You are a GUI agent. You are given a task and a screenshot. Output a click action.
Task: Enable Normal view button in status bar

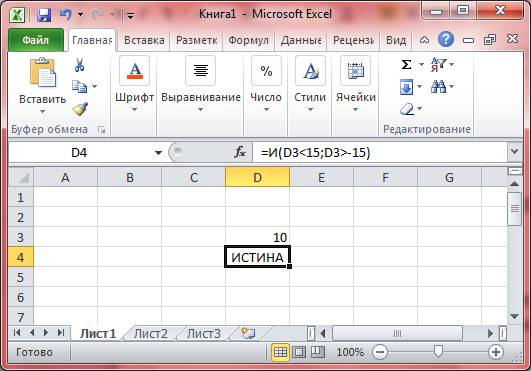(x=280, y=352)
